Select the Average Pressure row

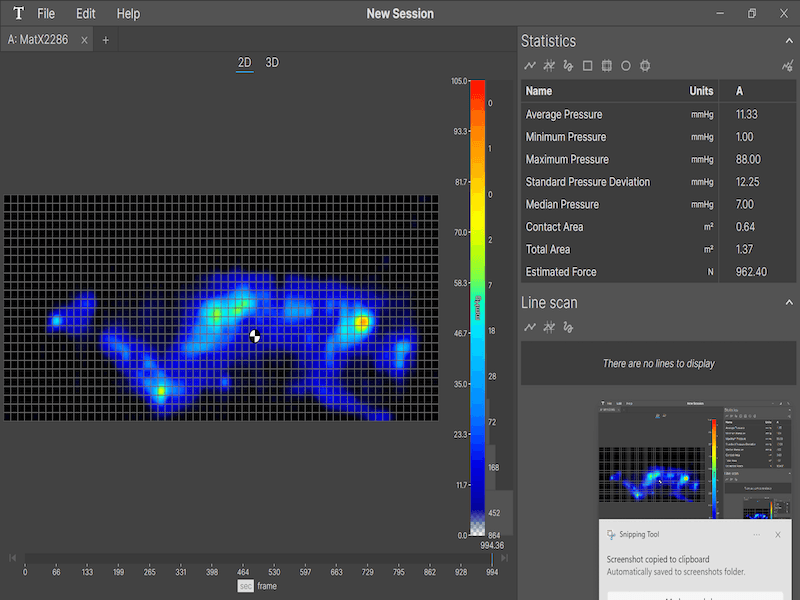[x=658, y=114]
